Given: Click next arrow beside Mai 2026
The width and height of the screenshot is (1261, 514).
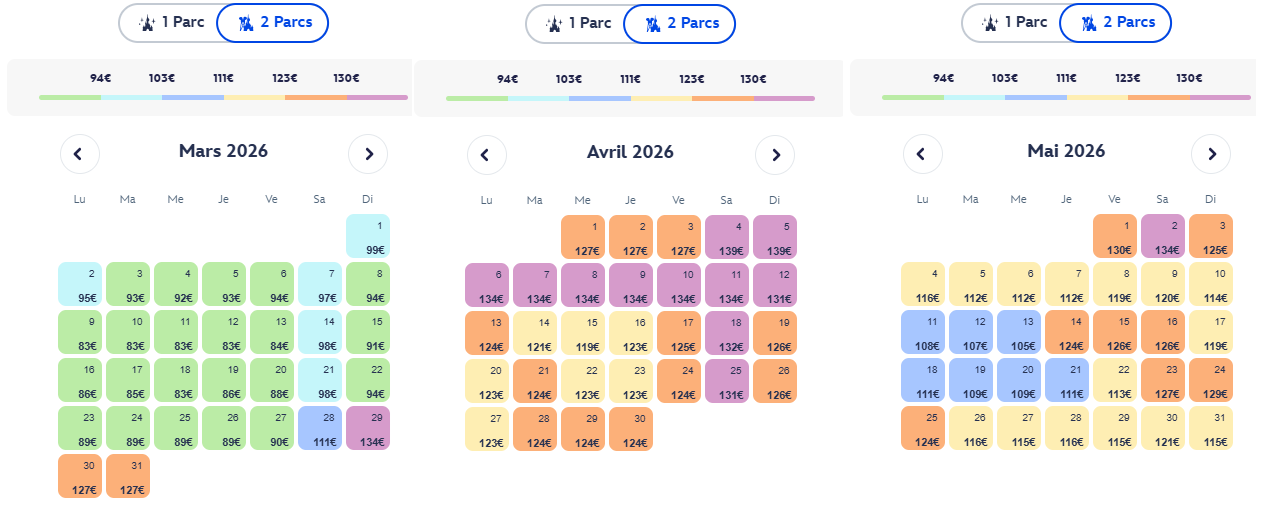Looking at the screenshot, I should pyautogui.click(x=1211, y=154).
